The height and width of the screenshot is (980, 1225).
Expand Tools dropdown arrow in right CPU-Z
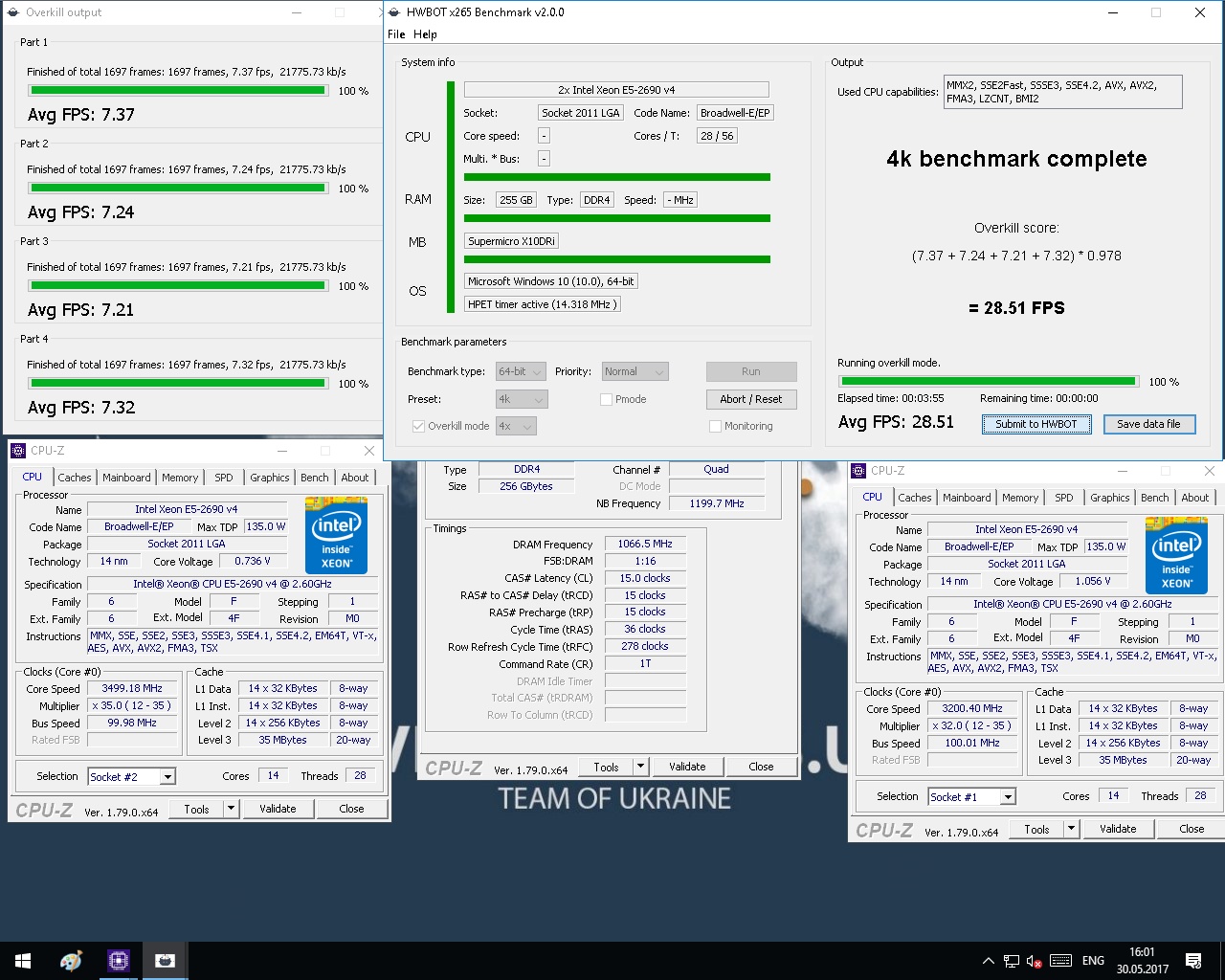pyautogui.click(x=1071, y=829)
